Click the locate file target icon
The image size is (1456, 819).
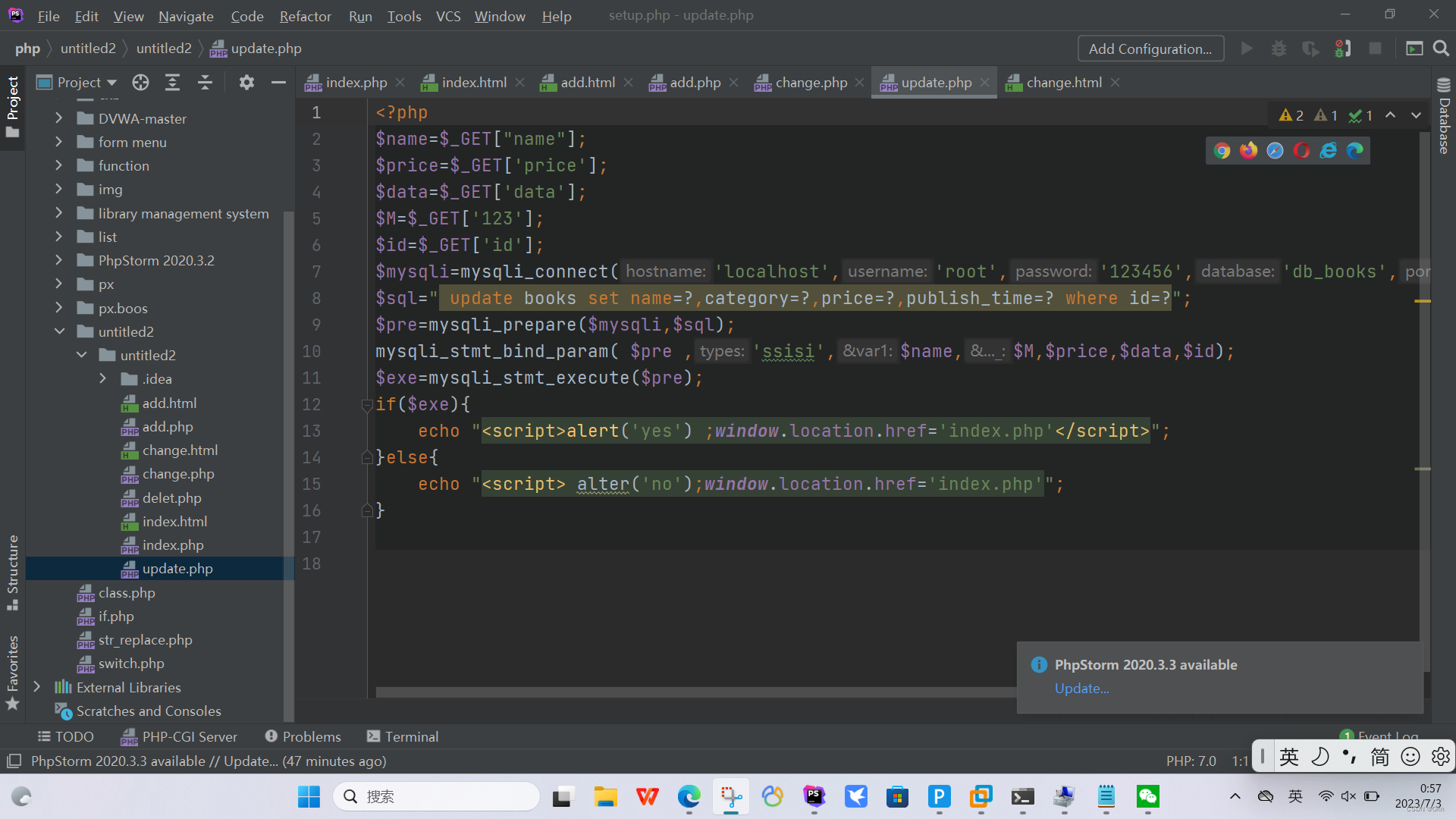tap(140, 83)
